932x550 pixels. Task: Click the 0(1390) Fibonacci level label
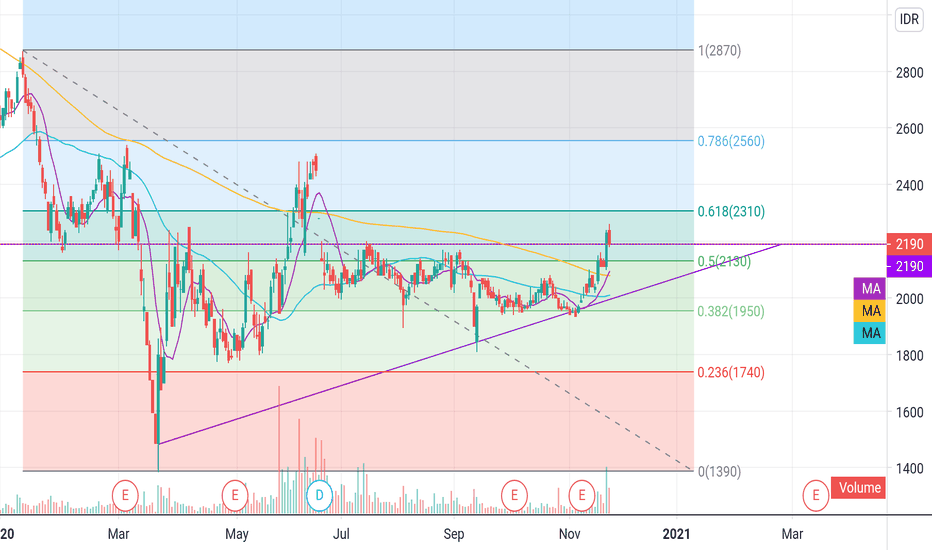[719, 472]
